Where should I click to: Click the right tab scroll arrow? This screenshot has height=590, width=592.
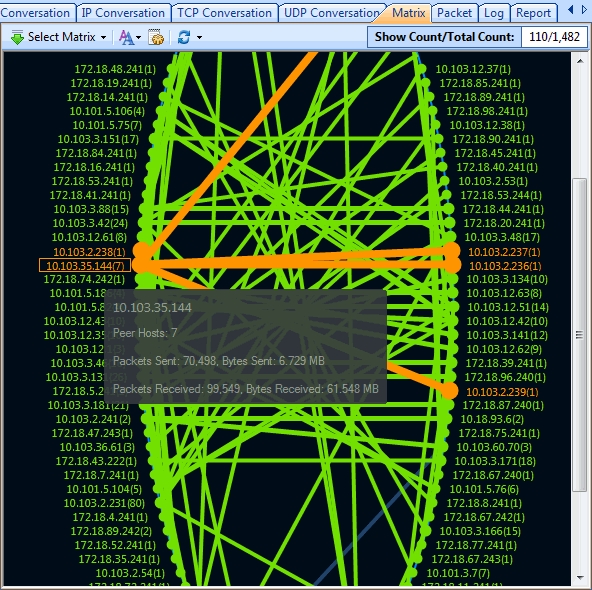point(584,10)
